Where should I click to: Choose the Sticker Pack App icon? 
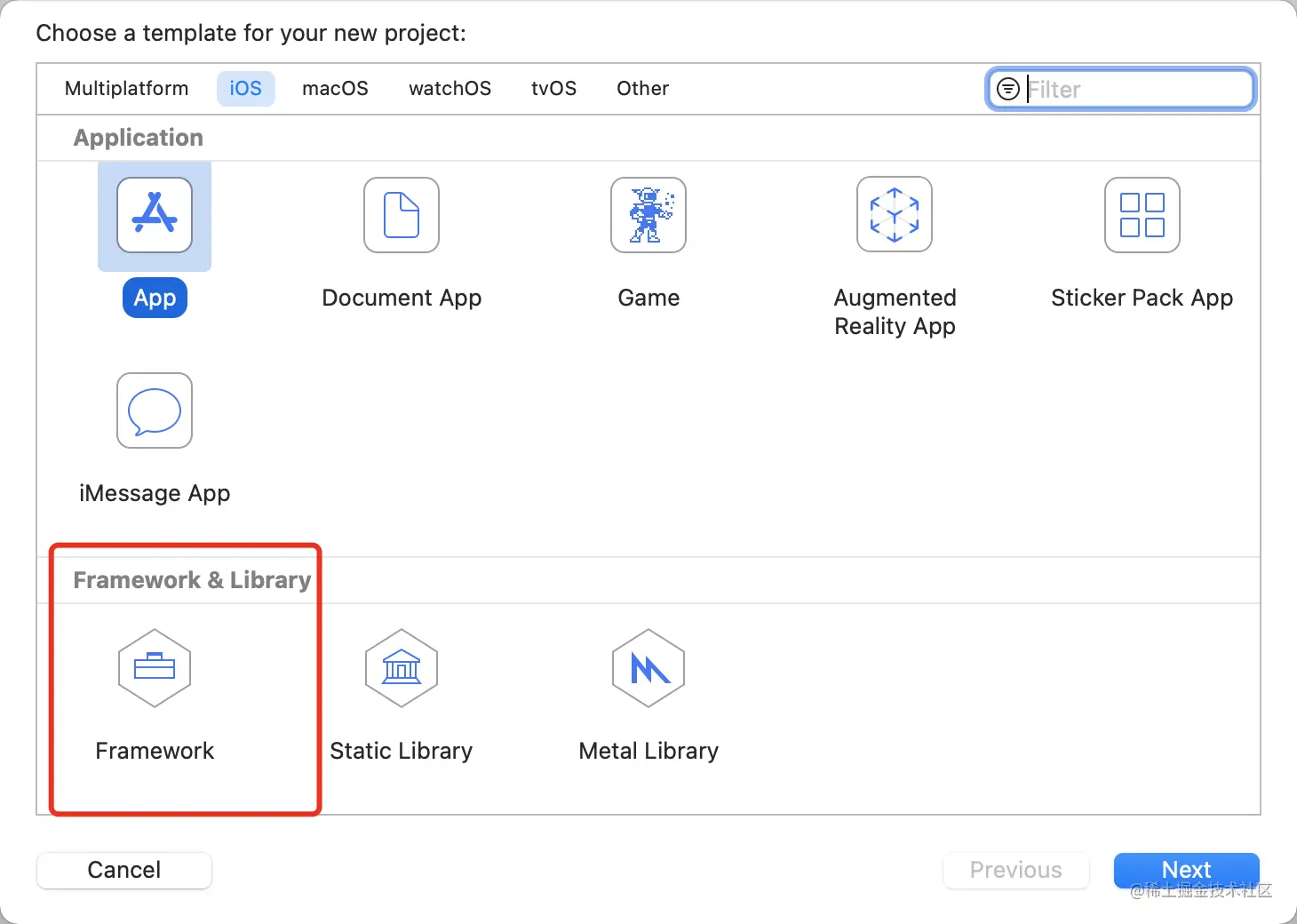[1142, 215]
